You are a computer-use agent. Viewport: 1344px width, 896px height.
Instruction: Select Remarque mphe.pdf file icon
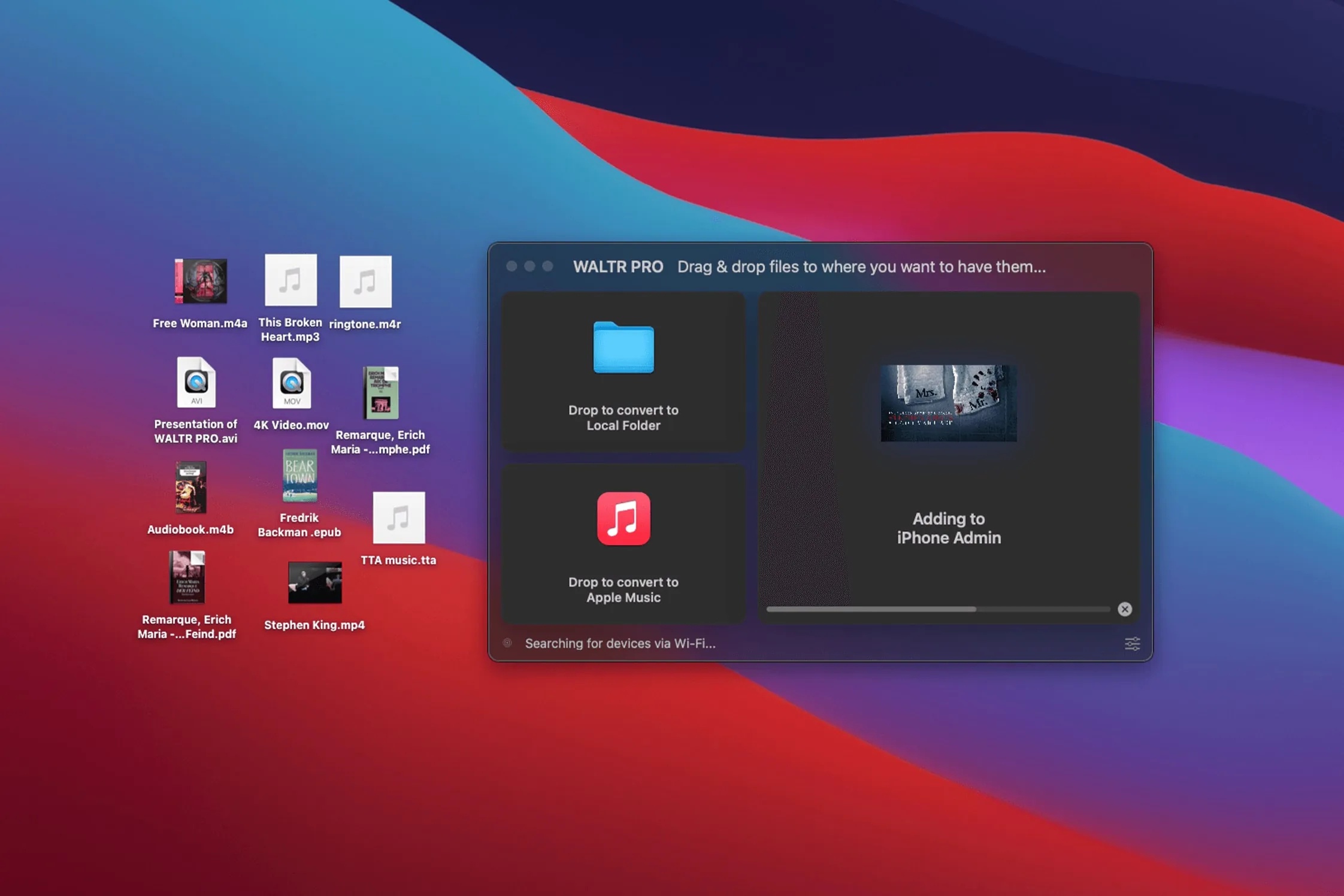point(380,393)
